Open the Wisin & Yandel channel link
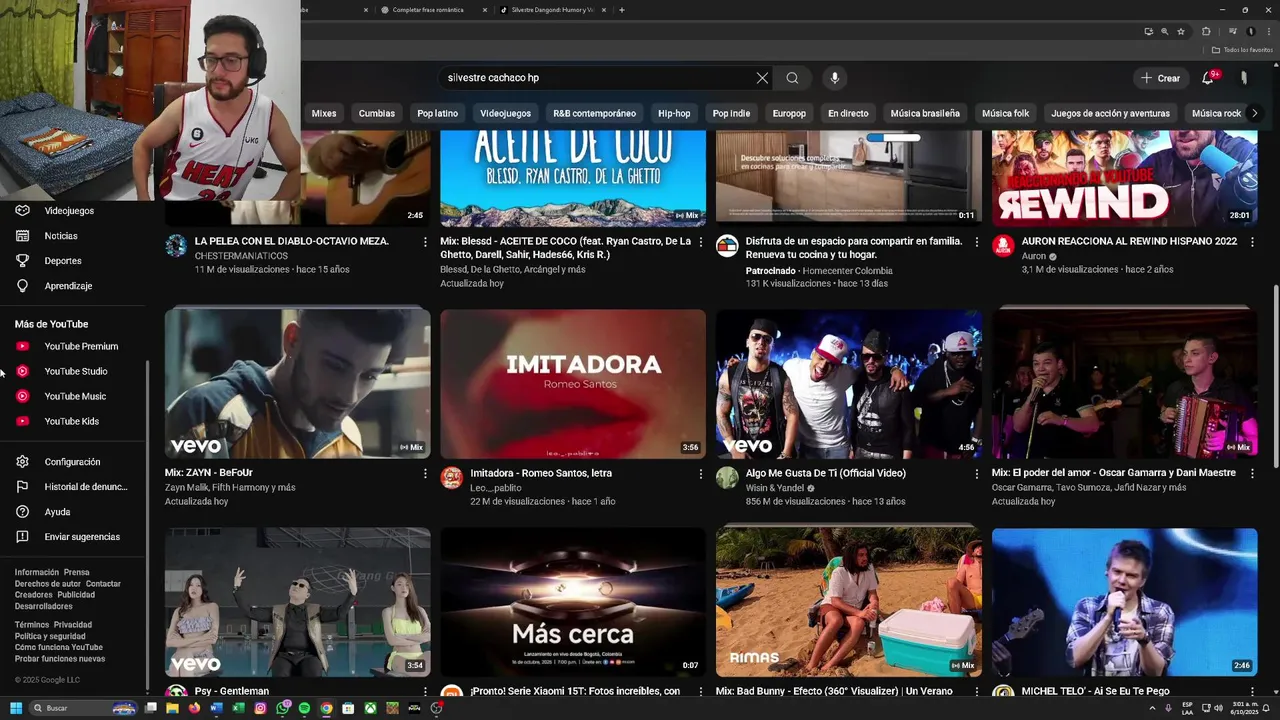 point(775,488)
